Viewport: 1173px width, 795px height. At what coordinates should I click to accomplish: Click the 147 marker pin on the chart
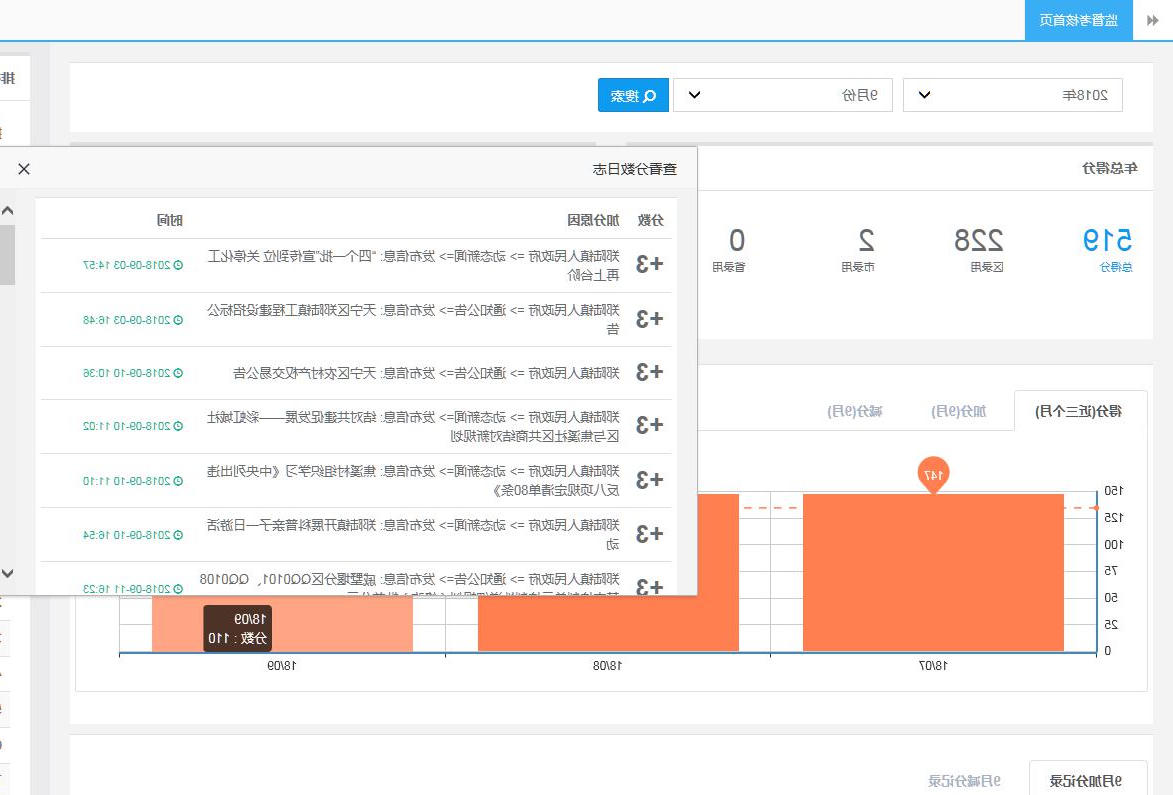pos(933,474)
